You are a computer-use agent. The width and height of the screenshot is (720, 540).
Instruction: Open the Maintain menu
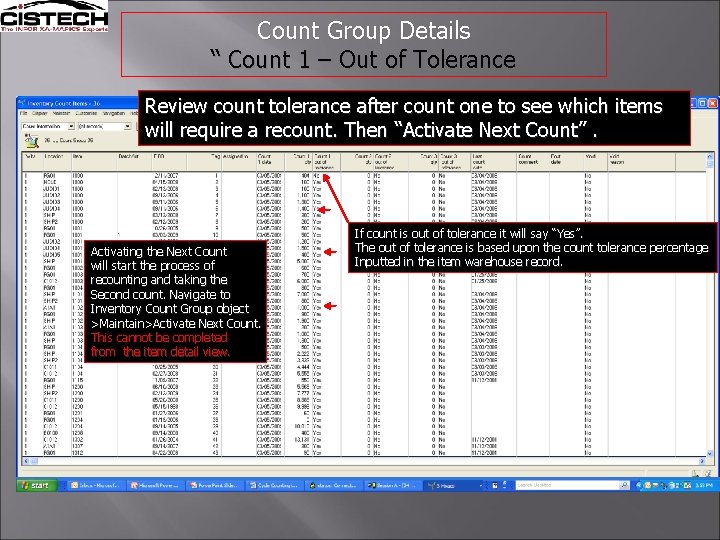tap(62, 113)
